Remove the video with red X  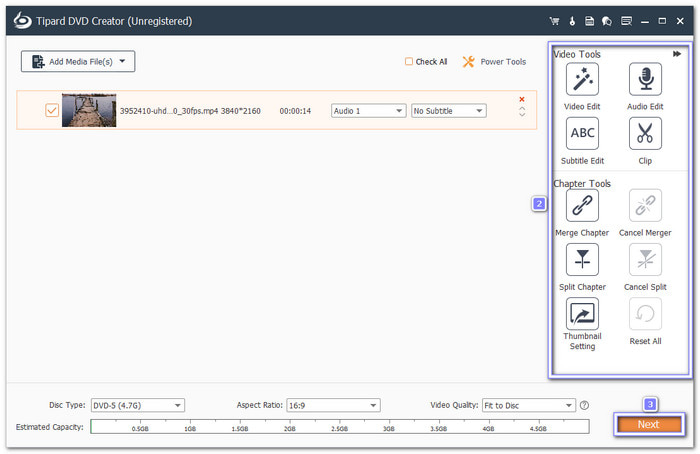point(521,99)
